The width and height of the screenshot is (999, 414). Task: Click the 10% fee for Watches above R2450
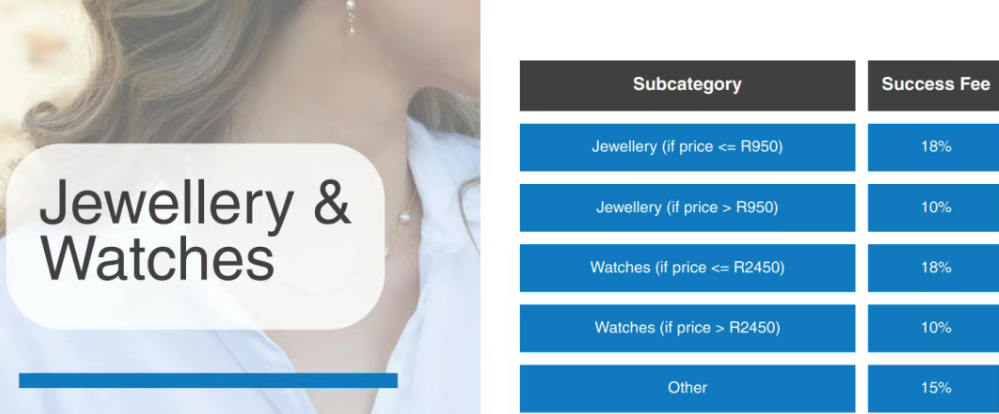point(934,328)
